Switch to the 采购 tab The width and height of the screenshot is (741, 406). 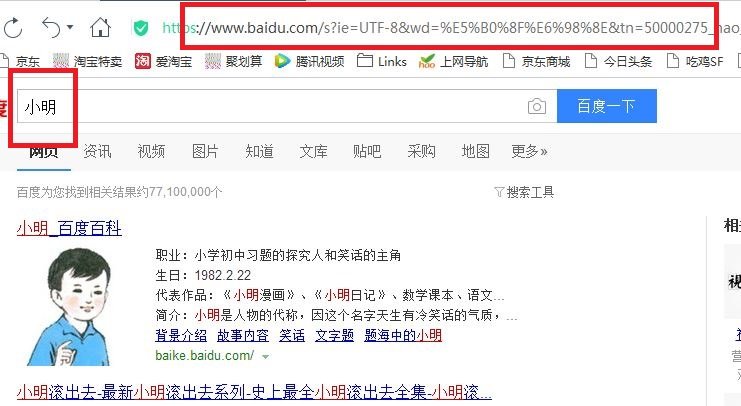pos(422,152)
